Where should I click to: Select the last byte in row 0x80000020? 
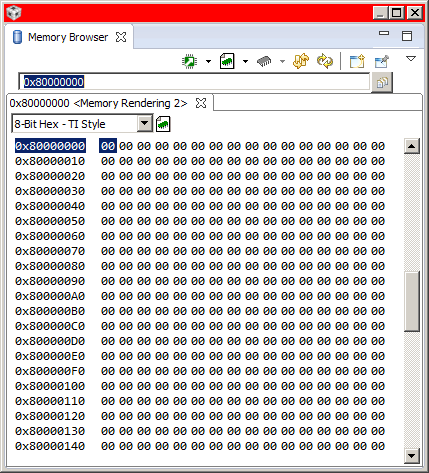coord(378,176)
